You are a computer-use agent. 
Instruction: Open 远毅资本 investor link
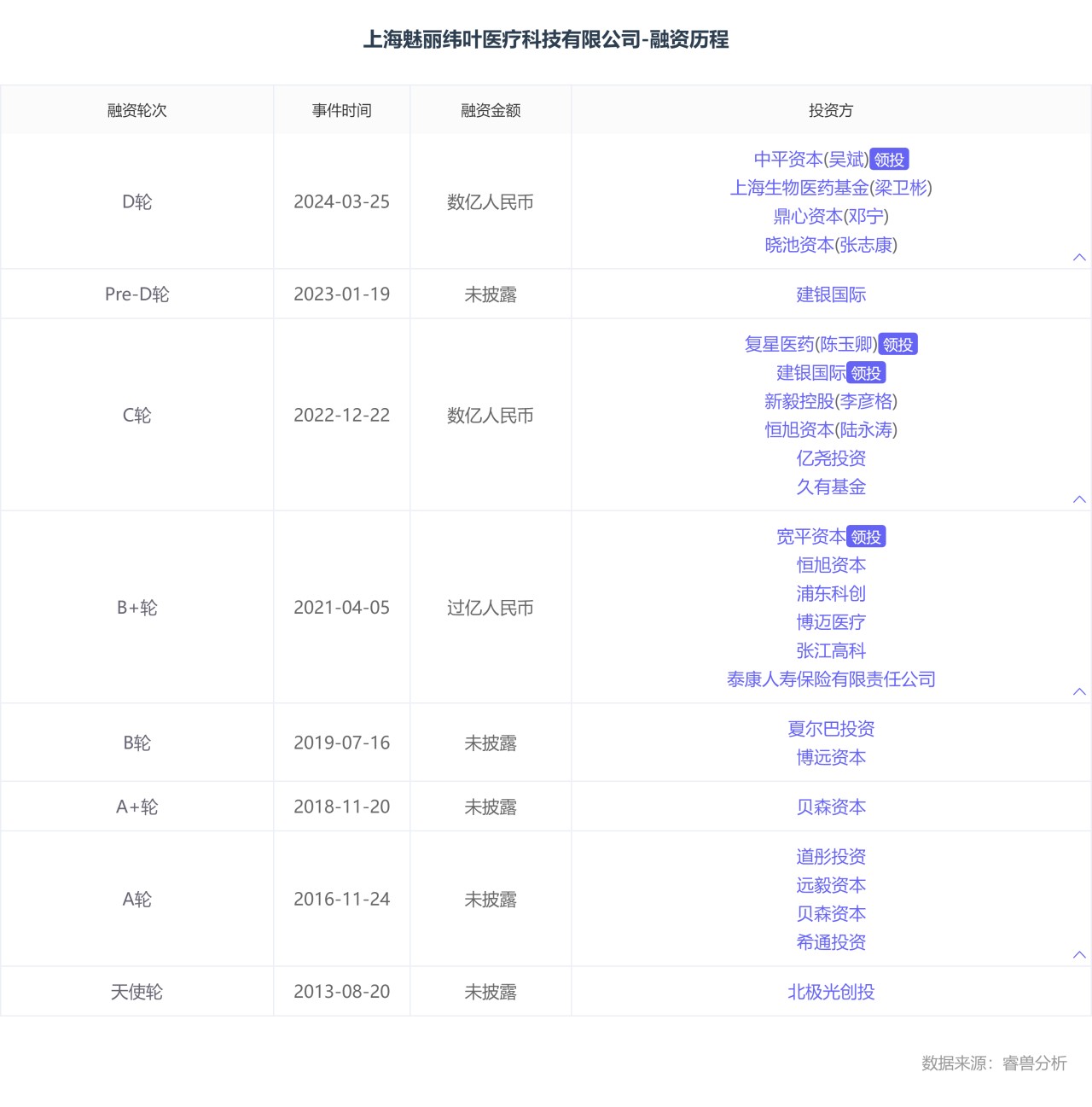(x=831, y=886)
